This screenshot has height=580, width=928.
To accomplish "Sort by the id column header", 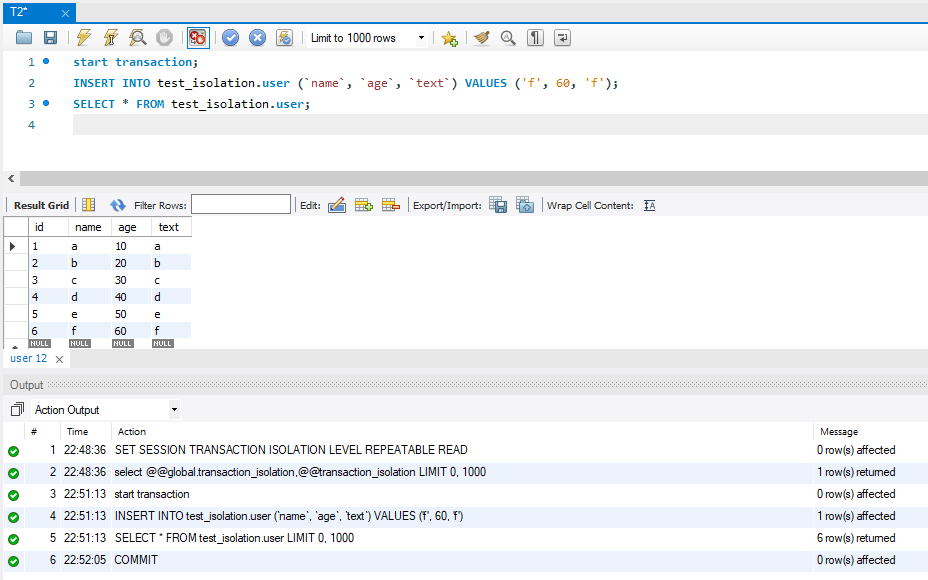I will [x=49, y=227].
